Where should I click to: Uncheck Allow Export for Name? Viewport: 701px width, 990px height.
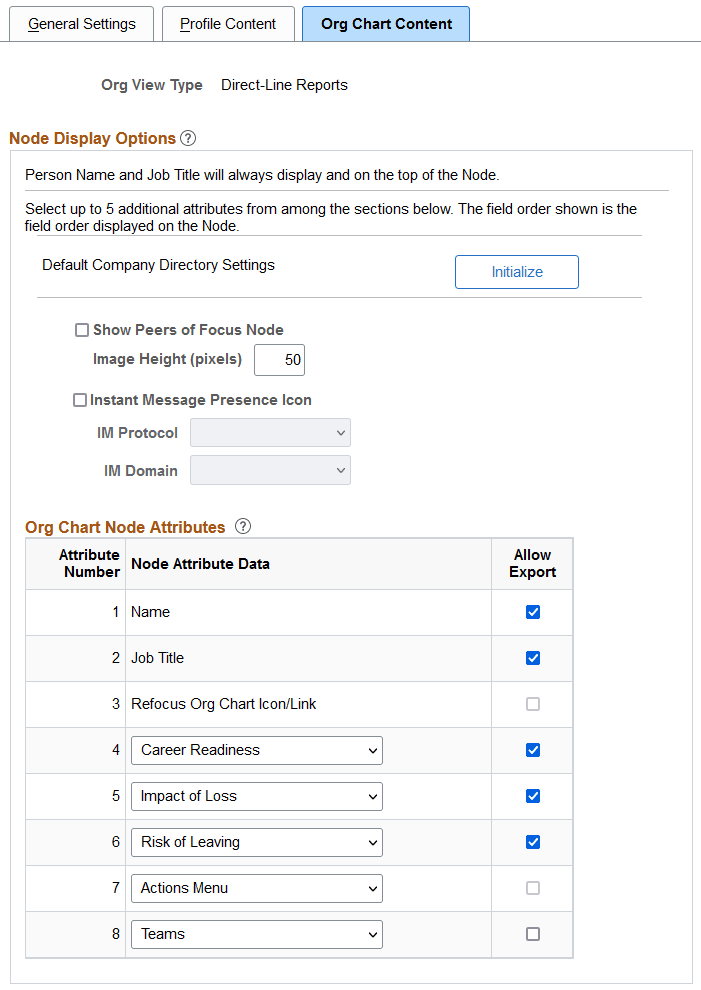point(532,611)
